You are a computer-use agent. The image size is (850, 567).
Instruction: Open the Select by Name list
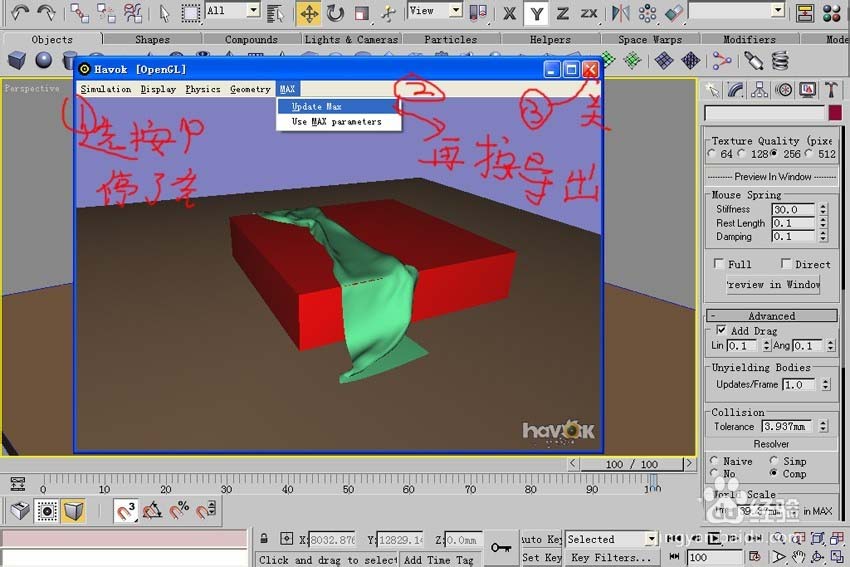(x=276, y=14)
